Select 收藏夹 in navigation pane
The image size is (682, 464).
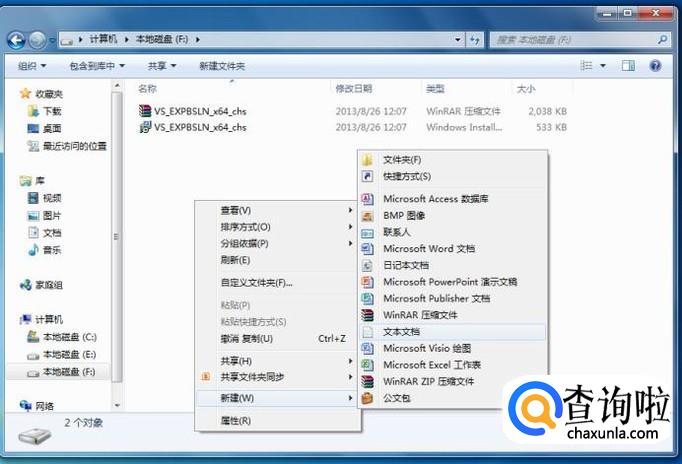(41, 94)
